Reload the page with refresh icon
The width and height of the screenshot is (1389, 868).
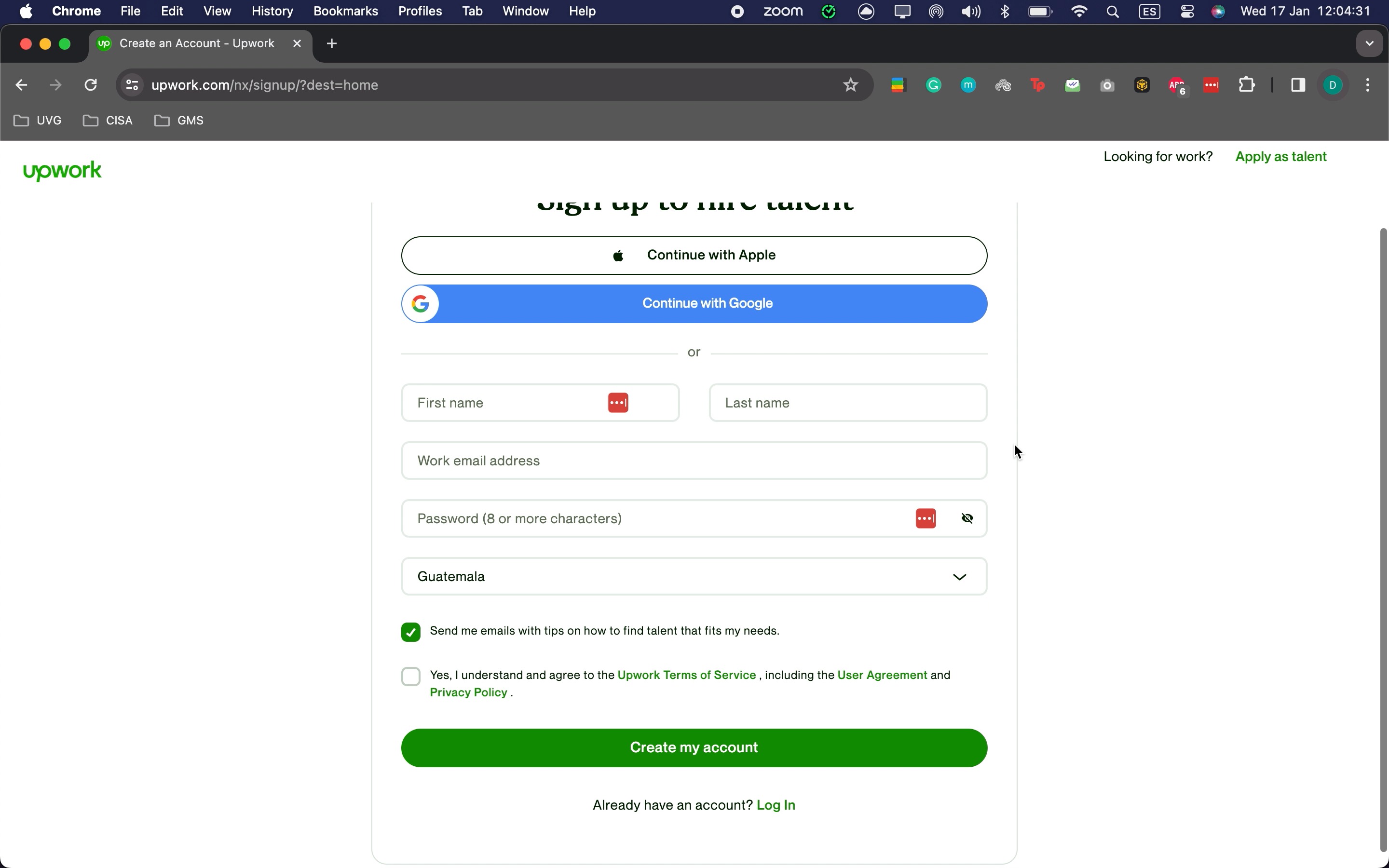90,85
